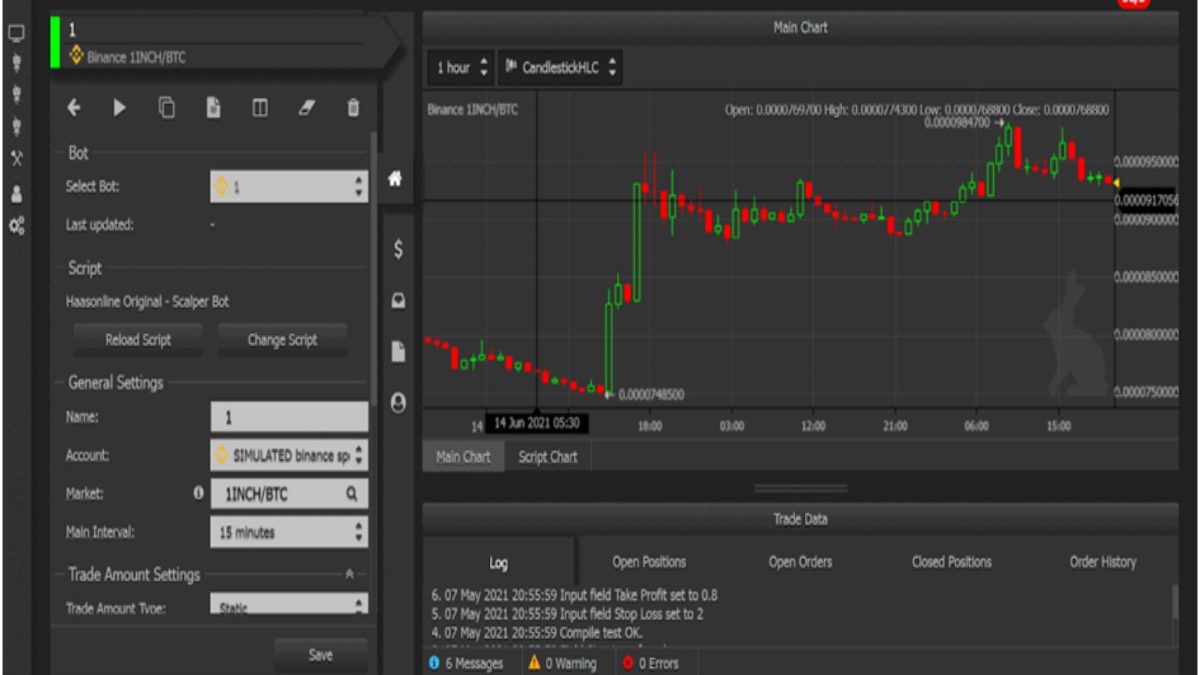
Task: Collapse the Trade Amount Settings section chevron
Action: point(349,575)
